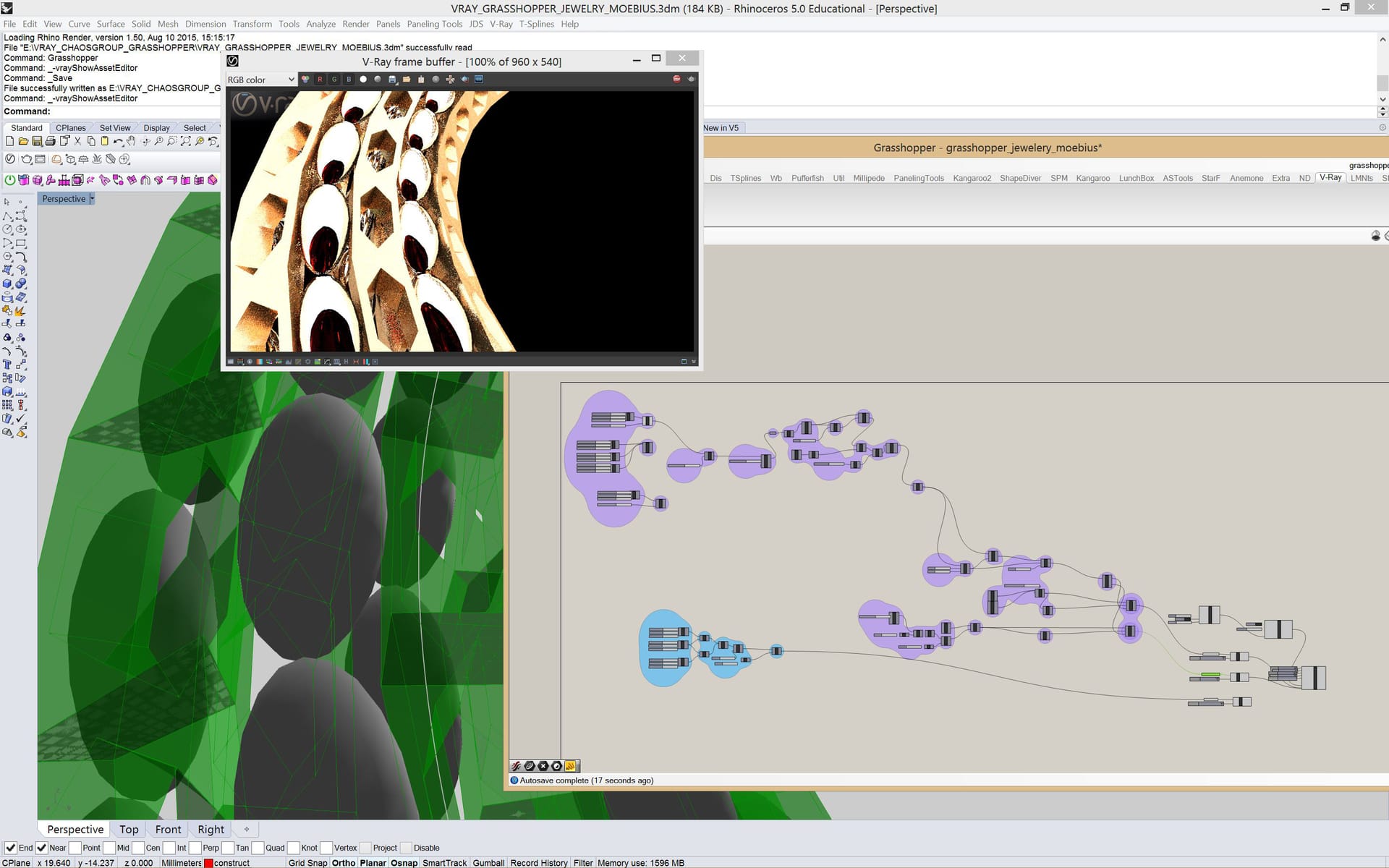Click the Save disk icon in Rhino toolbar

point(37,141)
